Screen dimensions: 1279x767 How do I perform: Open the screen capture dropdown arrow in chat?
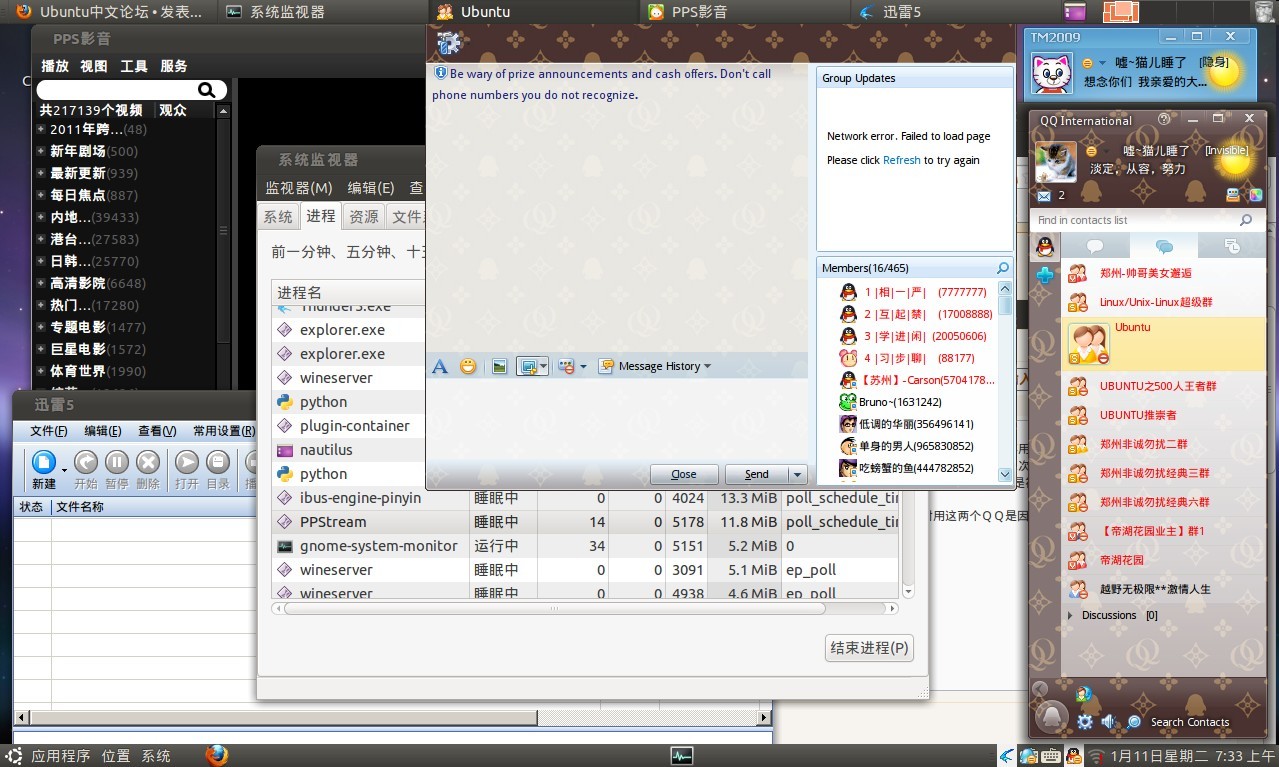tap(543, 367)
